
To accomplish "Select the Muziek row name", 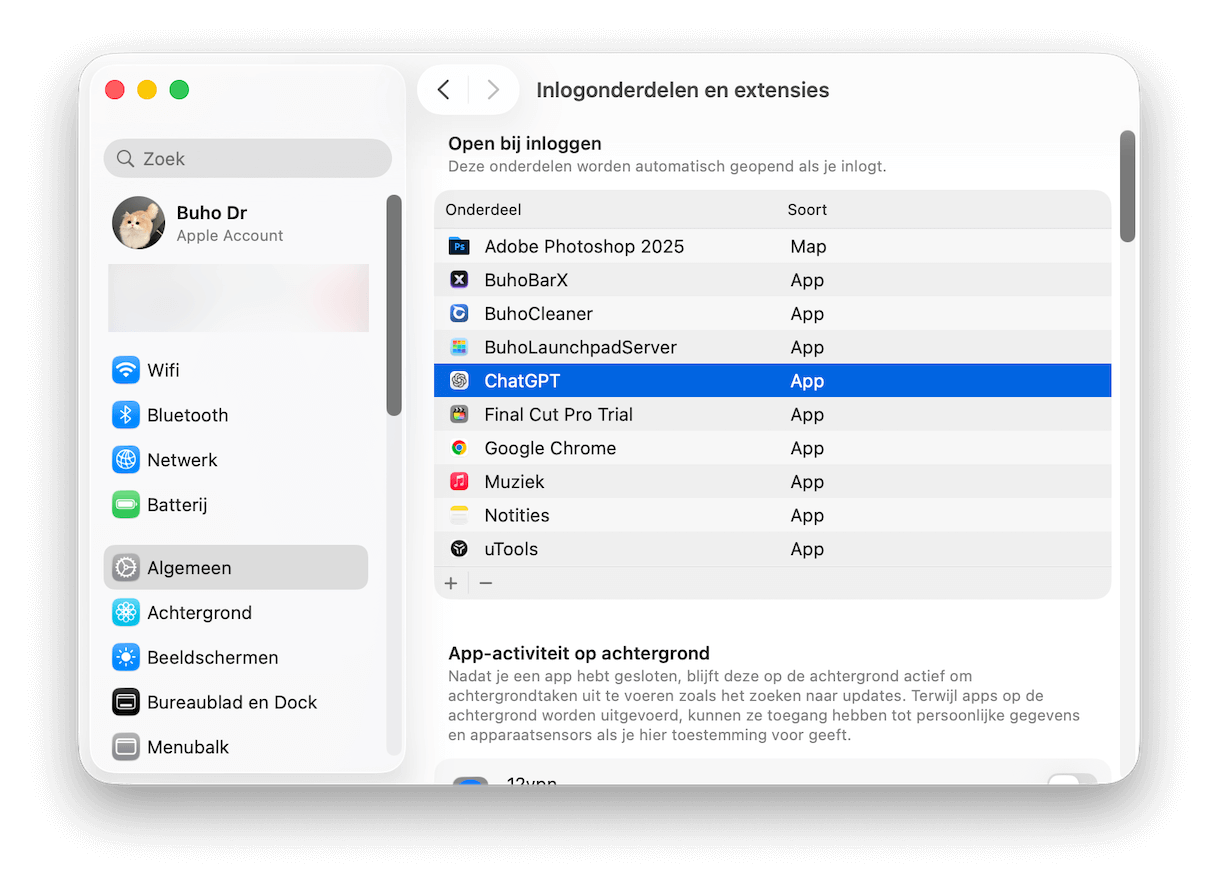I will click(515, 482).
